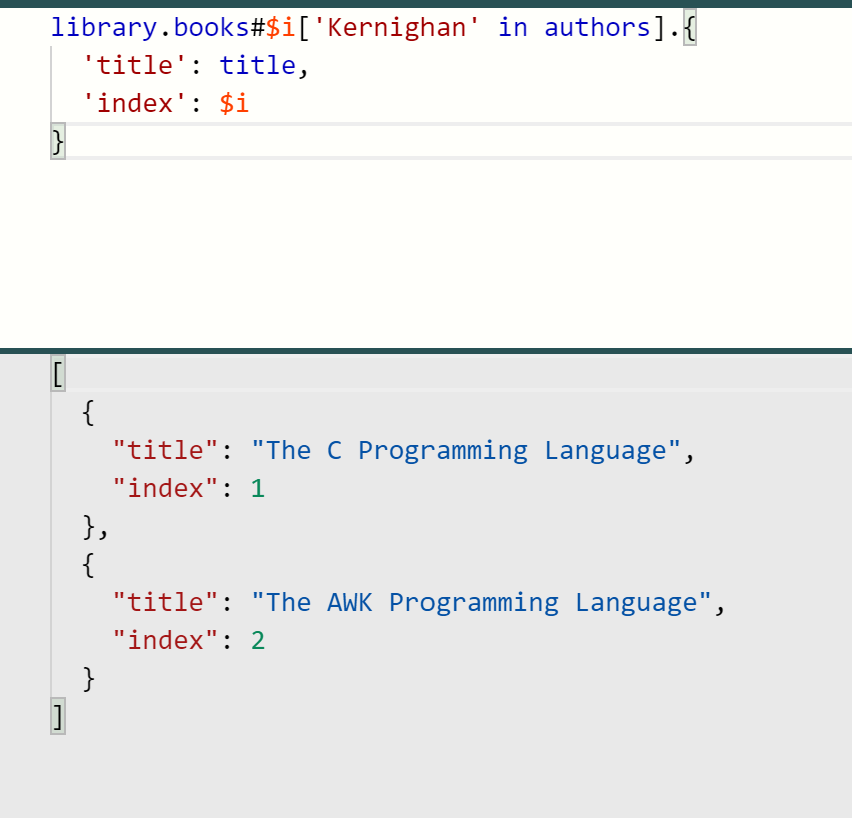852x818 pixels.
Task: Click 'authors' in the filter predicate
Action: [597, 27]
